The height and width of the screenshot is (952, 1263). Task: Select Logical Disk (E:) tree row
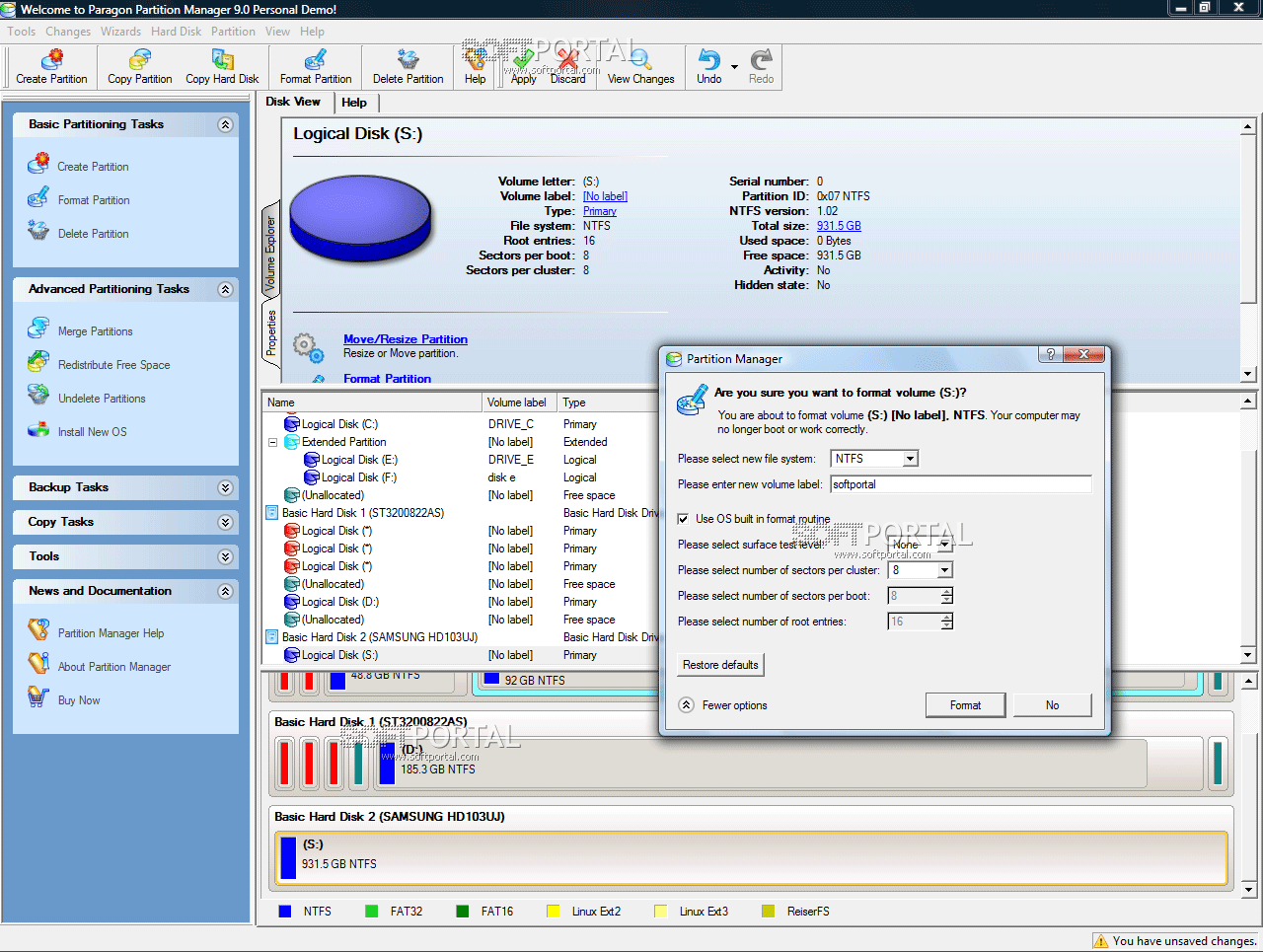pyautogui.click(x=359, y=460)
